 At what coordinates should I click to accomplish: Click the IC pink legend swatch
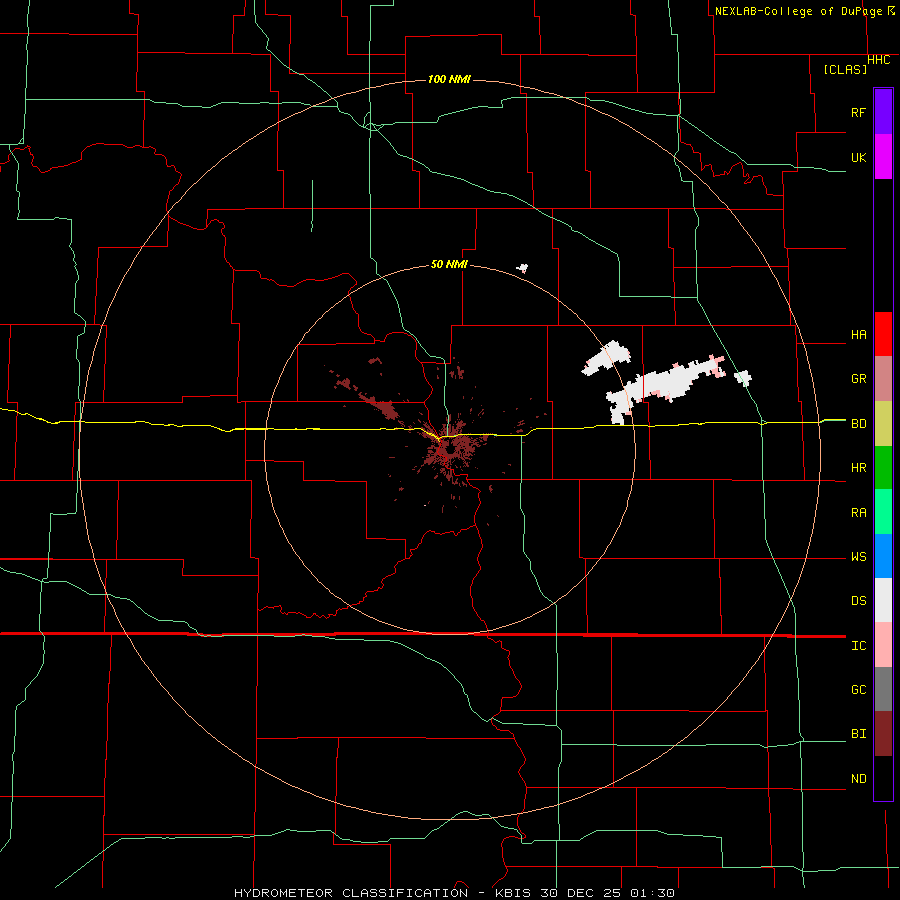[883, 645]
